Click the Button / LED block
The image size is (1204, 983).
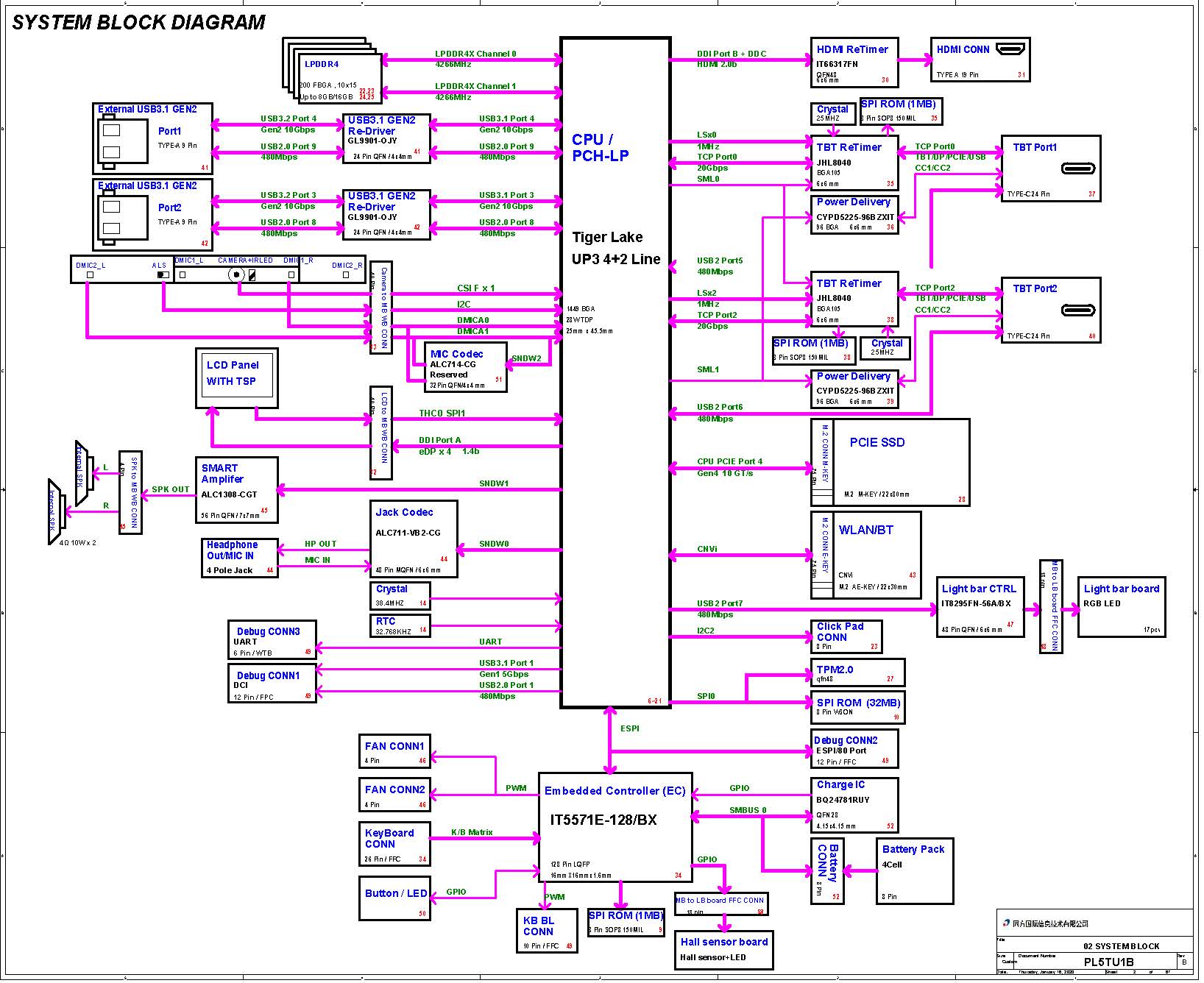[394, 898]
